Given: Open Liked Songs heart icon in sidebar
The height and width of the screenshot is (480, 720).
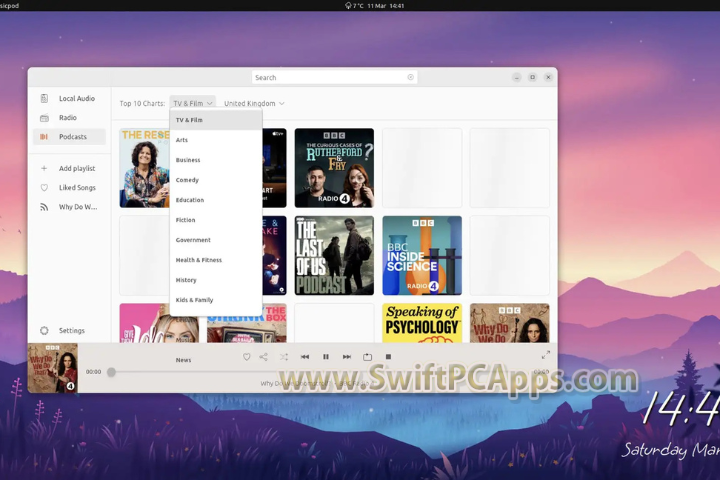Looking at the screenshot, I should click(x=44, y=187).
